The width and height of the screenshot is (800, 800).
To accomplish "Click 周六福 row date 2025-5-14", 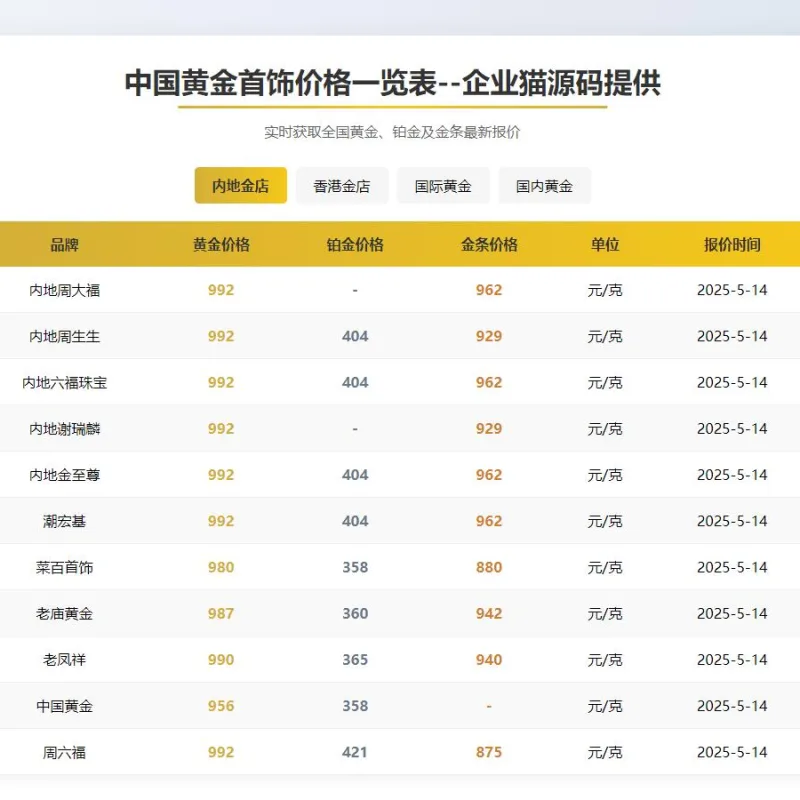I will click(732, 752).
